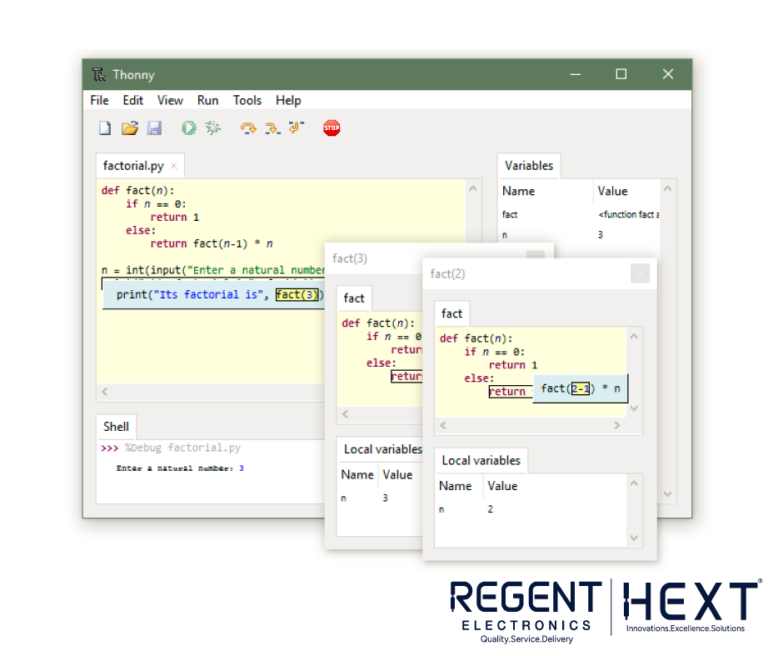The width and height of the screenshot is (768, 656).
Task: Close the fact(2) stack frame window
Action: (640, 273)
